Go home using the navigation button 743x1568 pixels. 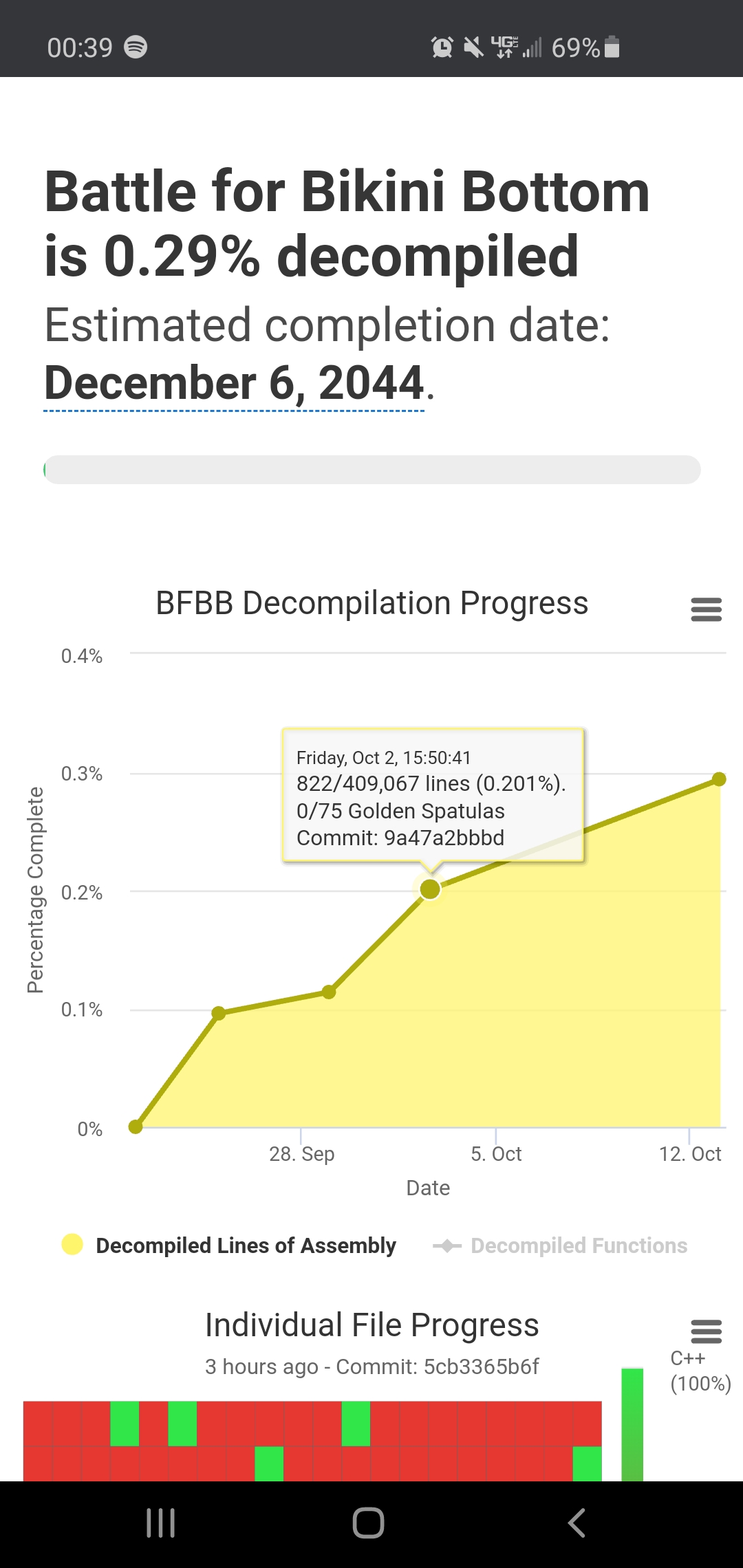tap(368, 1523)
